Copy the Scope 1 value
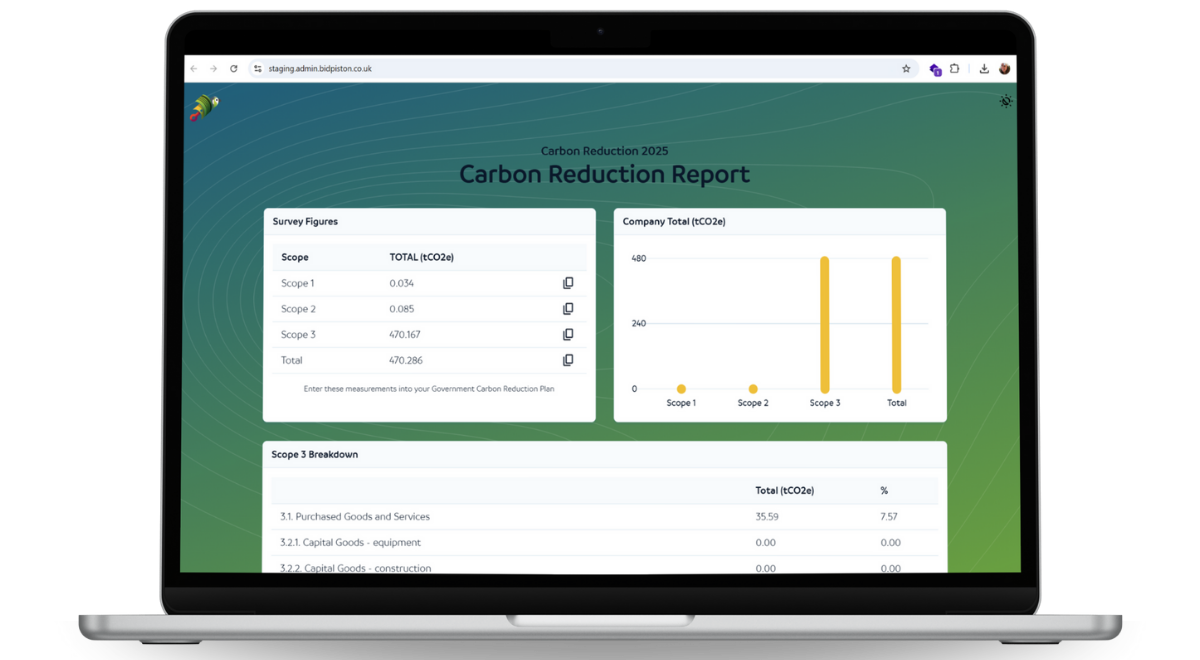 (x=568, y=283)
